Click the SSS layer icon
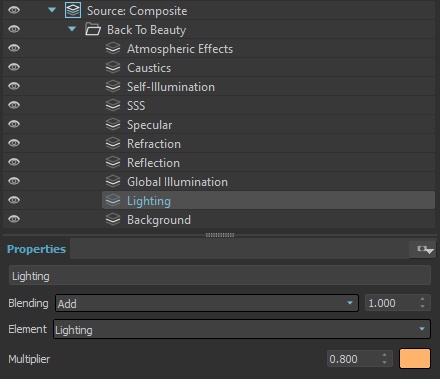The width and height of the screenshot is (440, 379). [113, 105]
